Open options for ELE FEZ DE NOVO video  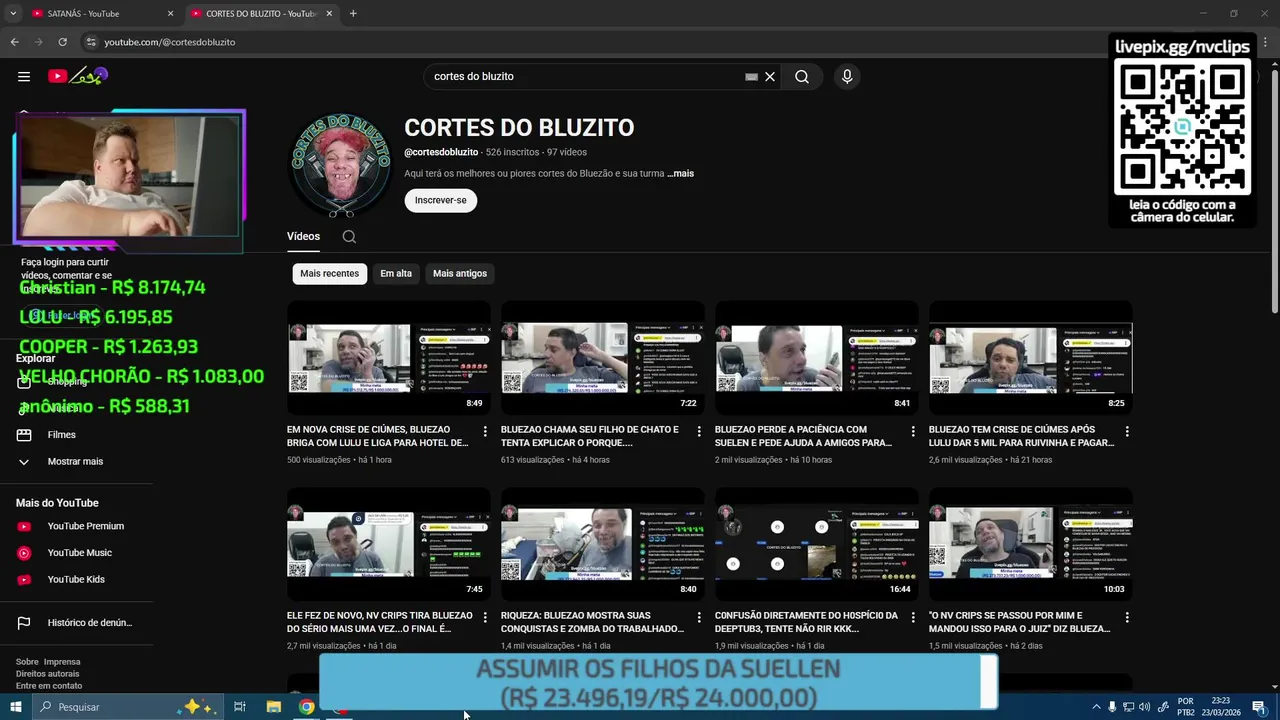tap(485, 617)
